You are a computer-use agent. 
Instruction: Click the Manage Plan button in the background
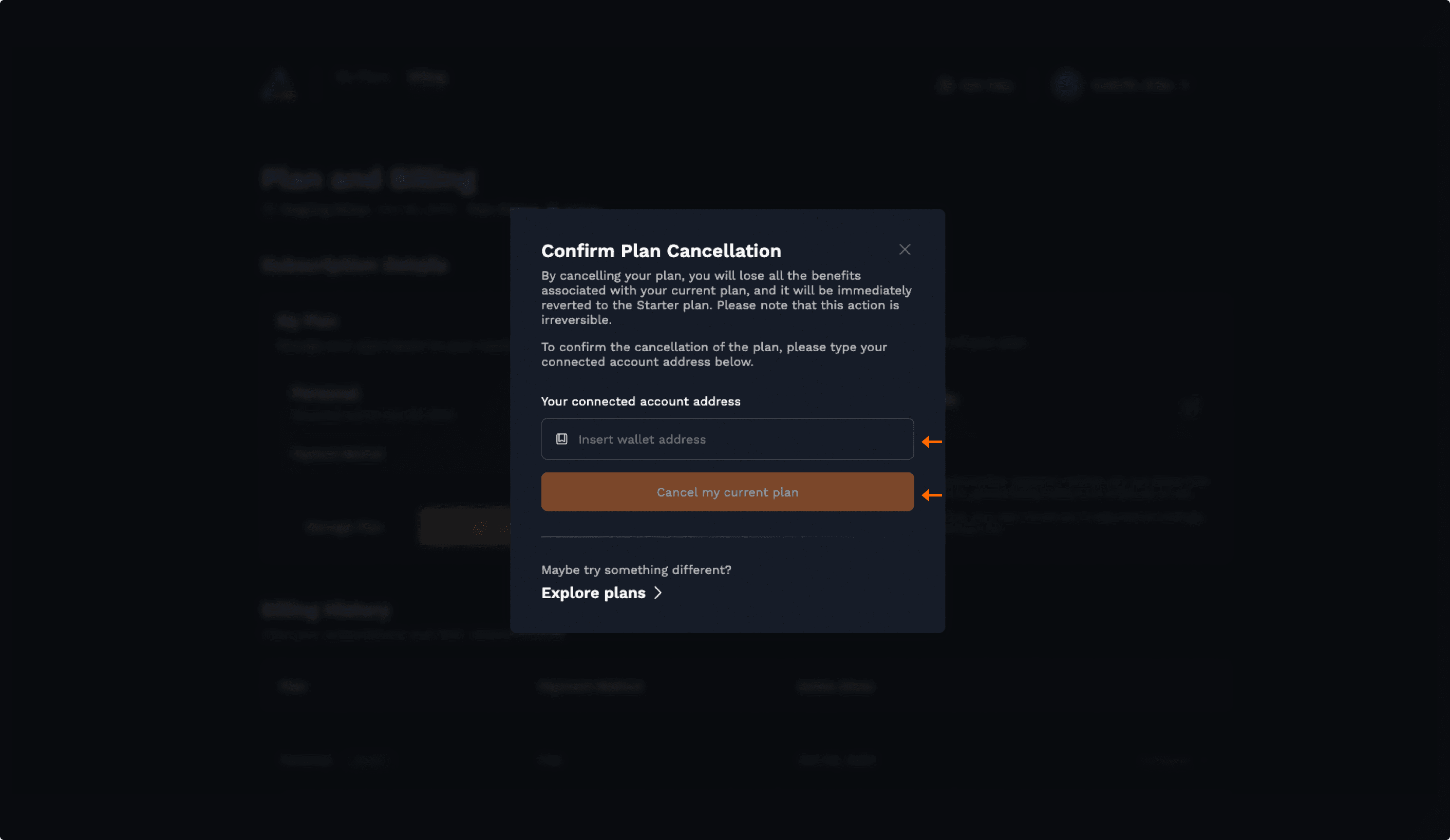pyautogui.click(x=344, y=526)
